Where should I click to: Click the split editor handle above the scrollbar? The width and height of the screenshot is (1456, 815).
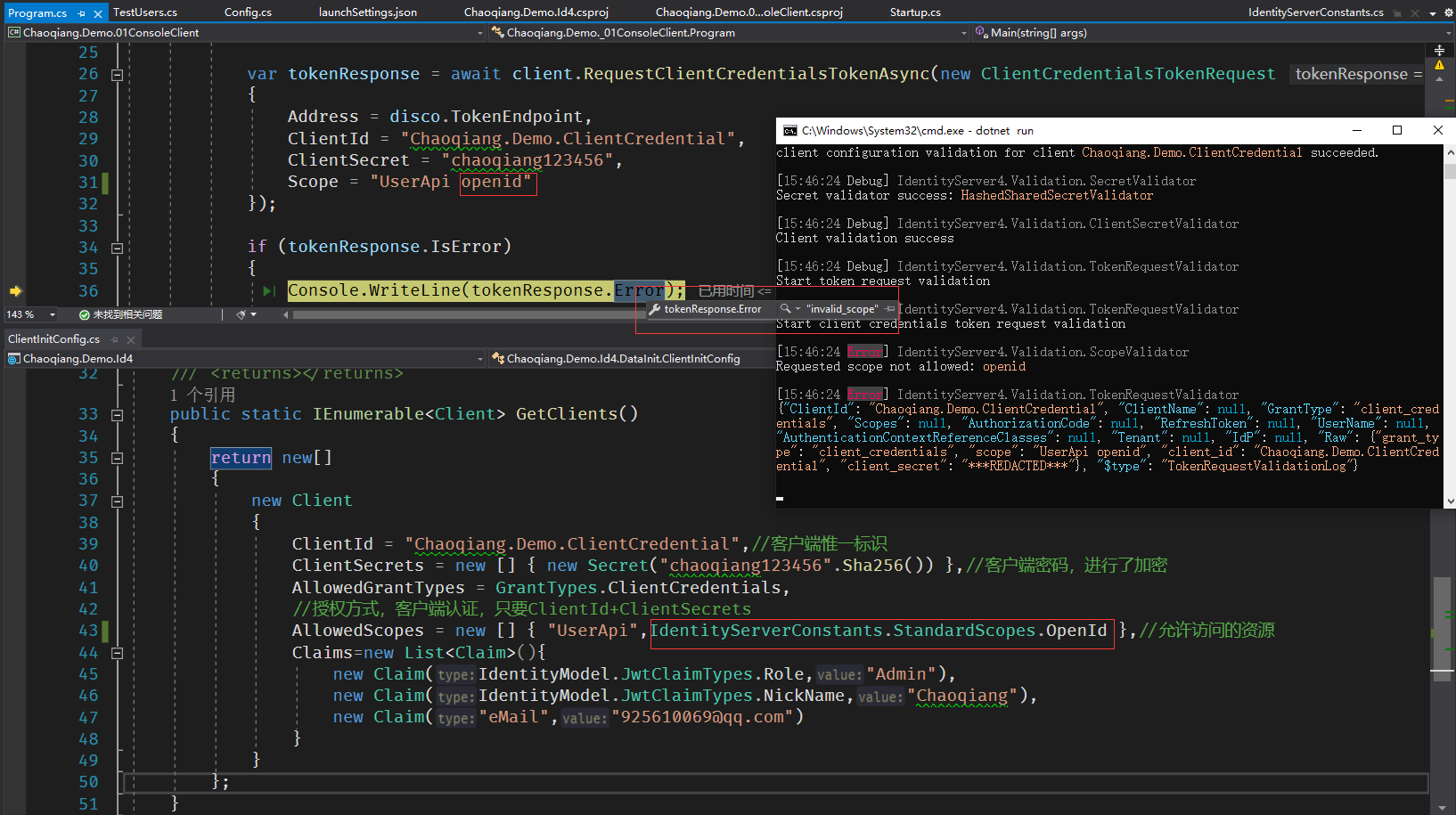coord(1439,50)
